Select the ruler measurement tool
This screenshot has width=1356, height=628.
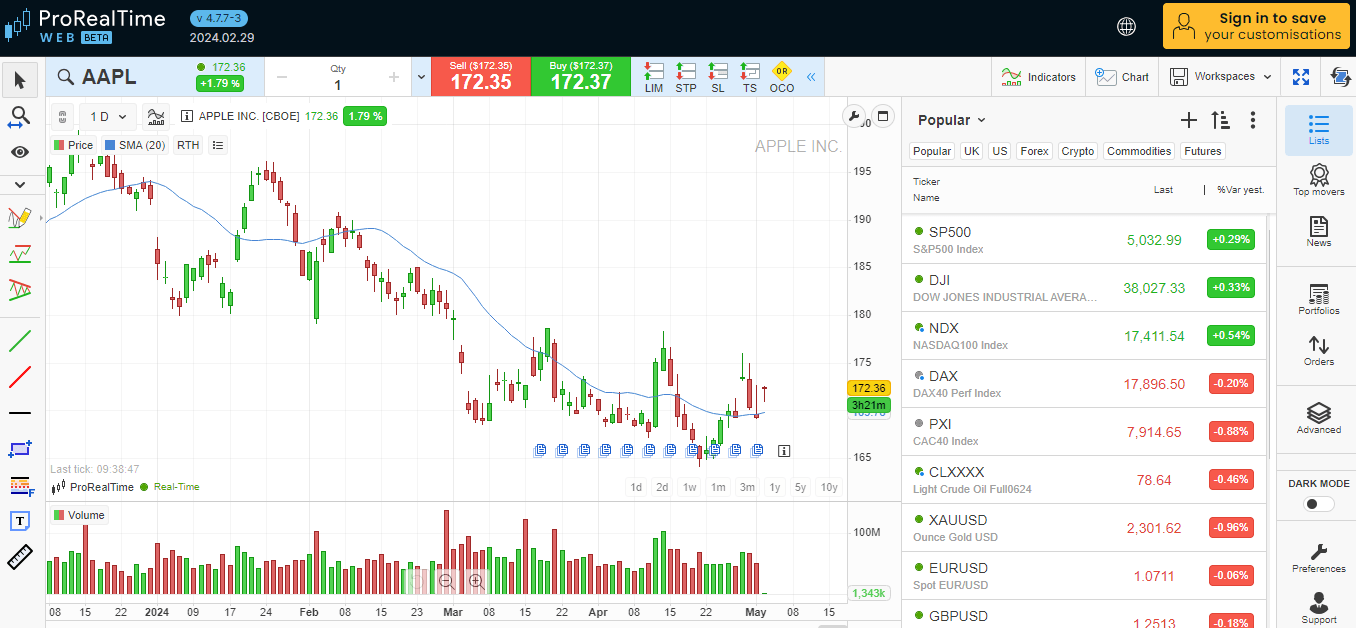(x=20, y=557)
